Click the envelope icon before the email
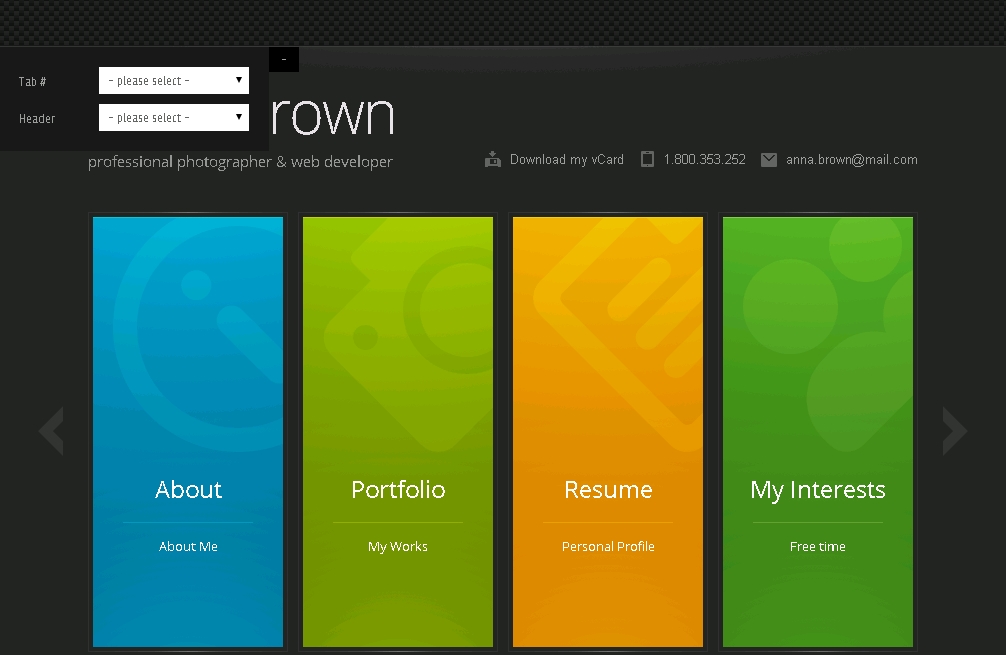This screenshot has width=1006, height=655. tap(768, 159)
